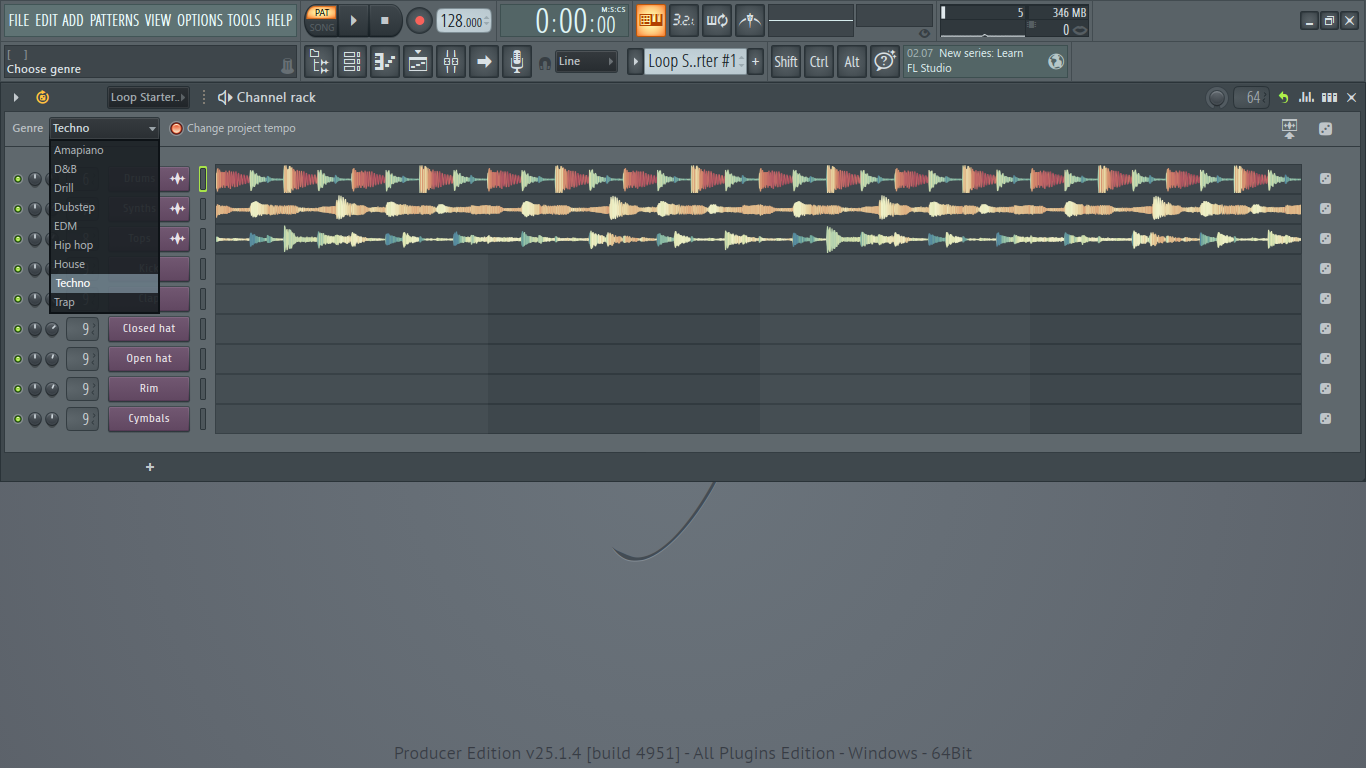1366x768 pixels.
Task: Open the graph editor bars icon
Action: point(1306,98)
